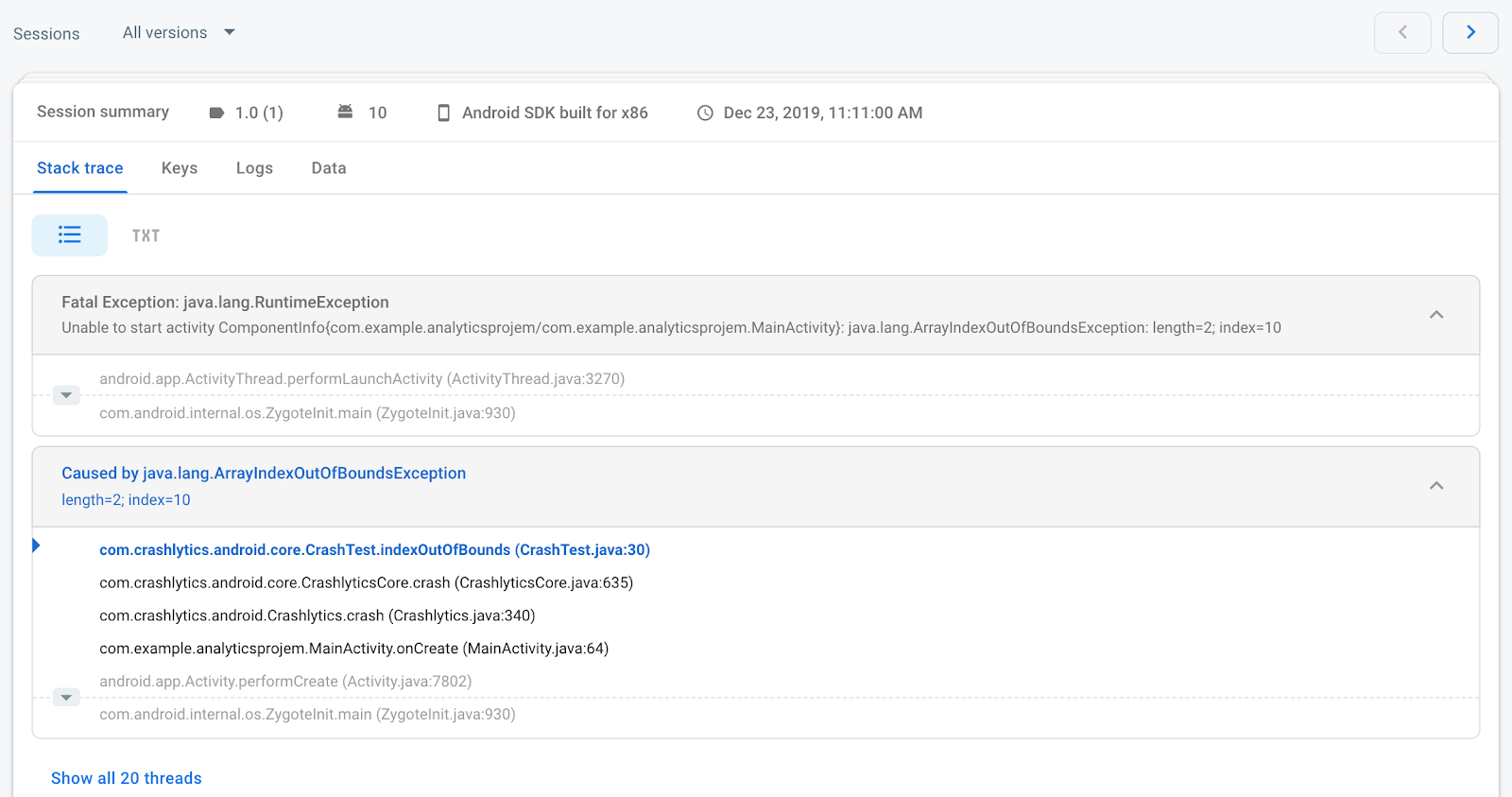Viewport: 1512px width, 797px height.
Task: Click the clock timestamp icon
Action: tap(705, 113)
